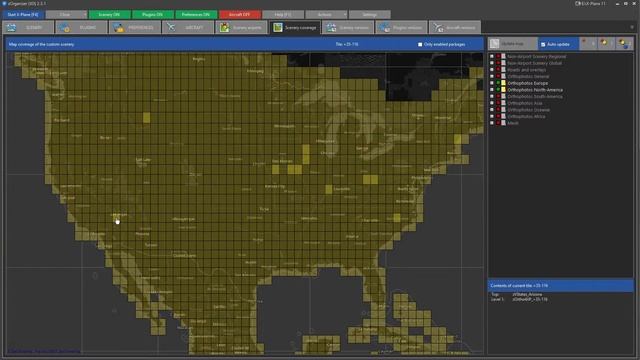Toggle the Orthophotos Europe checkbox
The height and width of the screenshot is (360, 640).
coord(492,83)
